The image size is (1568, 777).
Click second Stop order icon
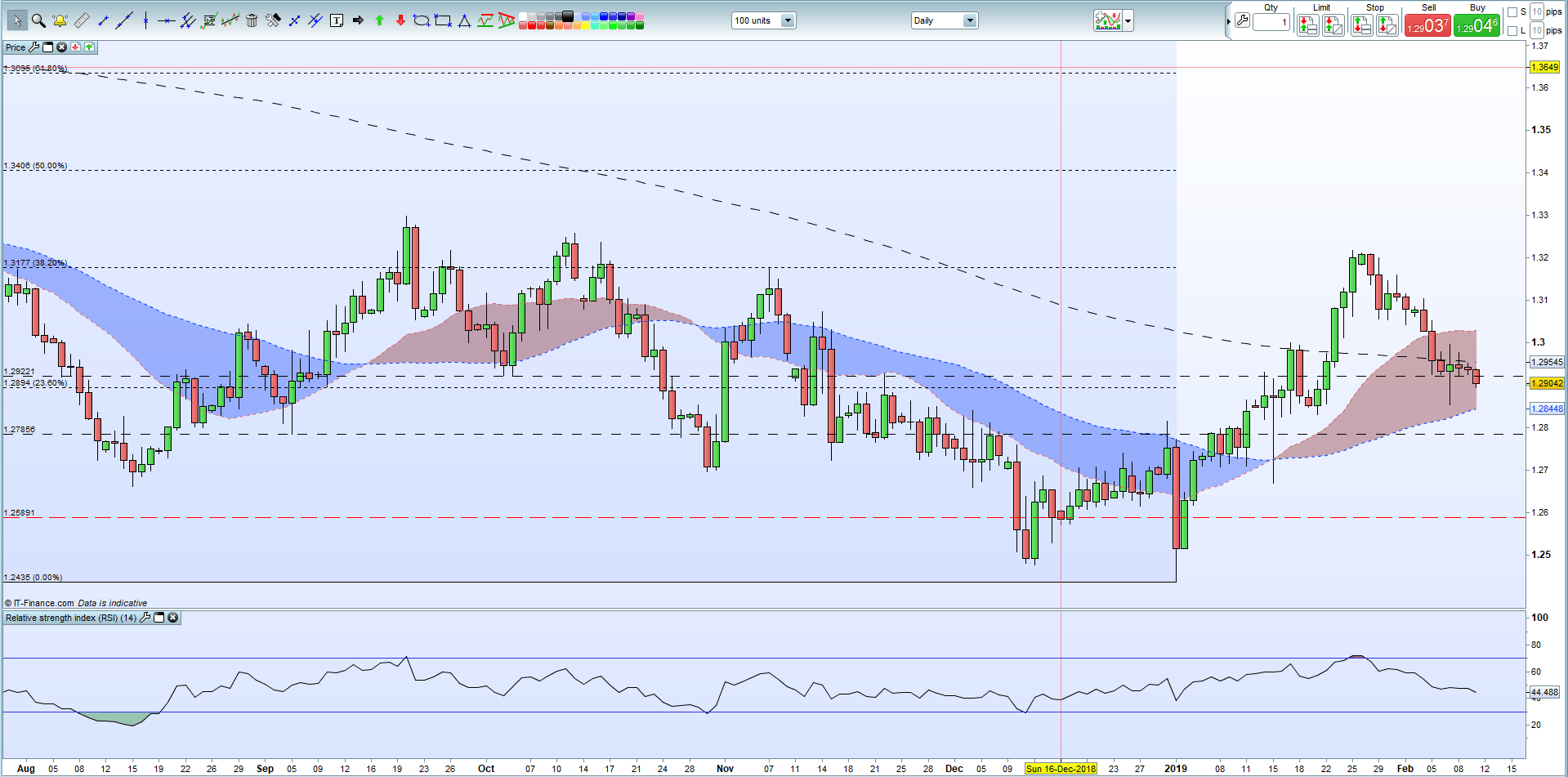click(x=1387, y=25)
